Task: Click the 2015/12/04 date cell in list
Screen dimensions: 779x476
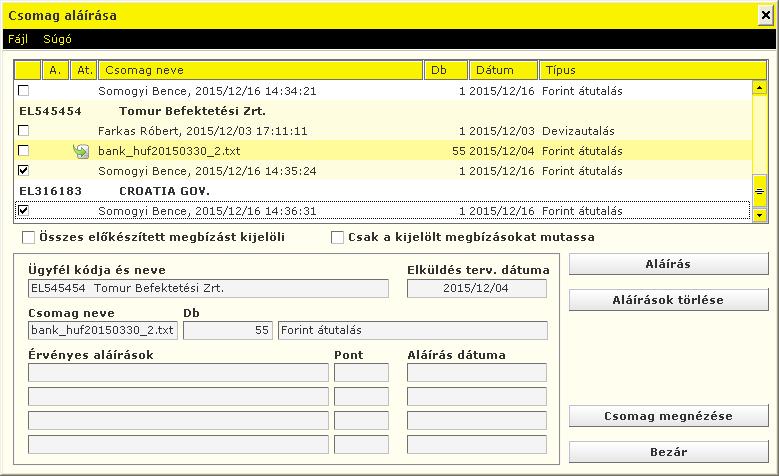Action: point(502,151)
